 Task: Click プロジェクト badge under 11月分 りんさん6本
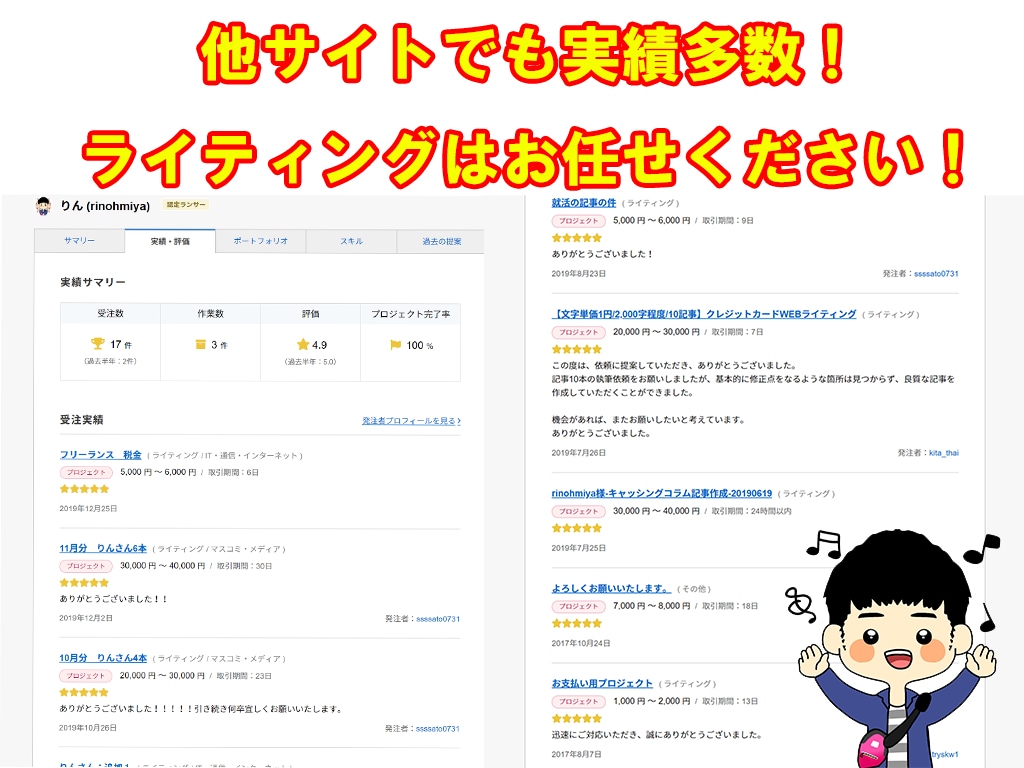(x=86, y=566)
